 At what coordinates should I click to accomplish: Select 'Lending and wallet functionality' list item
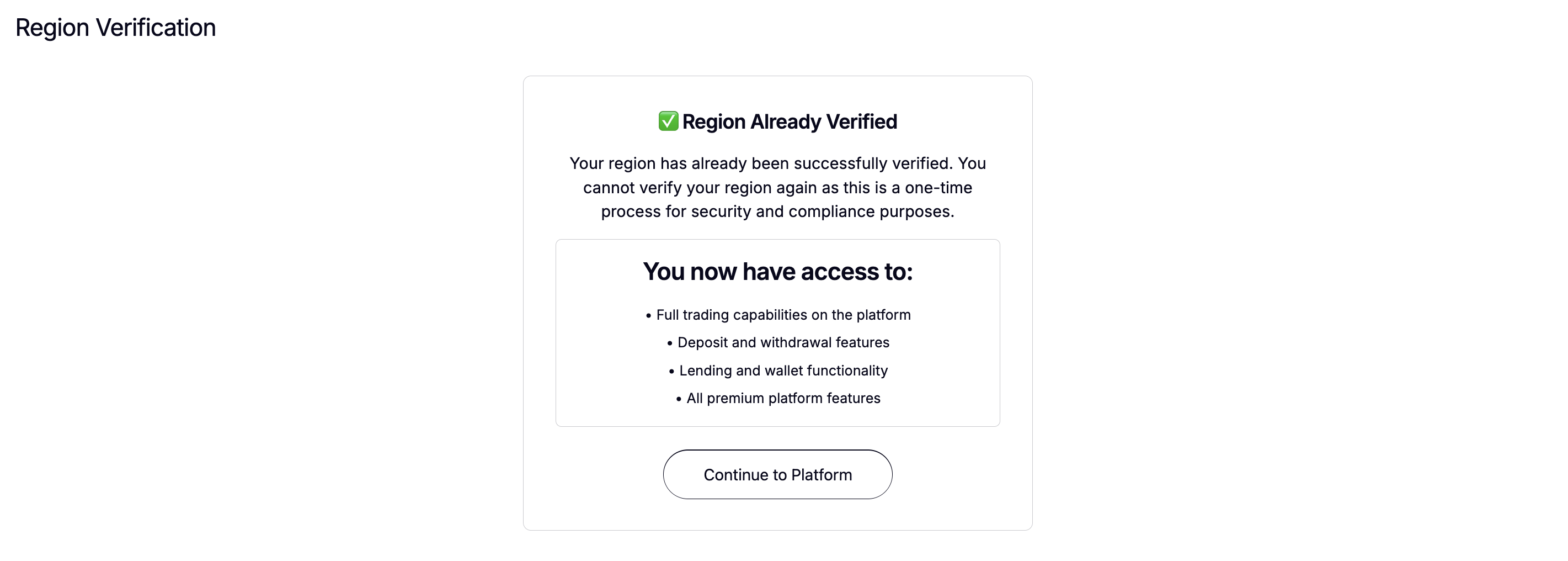(783, 371)
